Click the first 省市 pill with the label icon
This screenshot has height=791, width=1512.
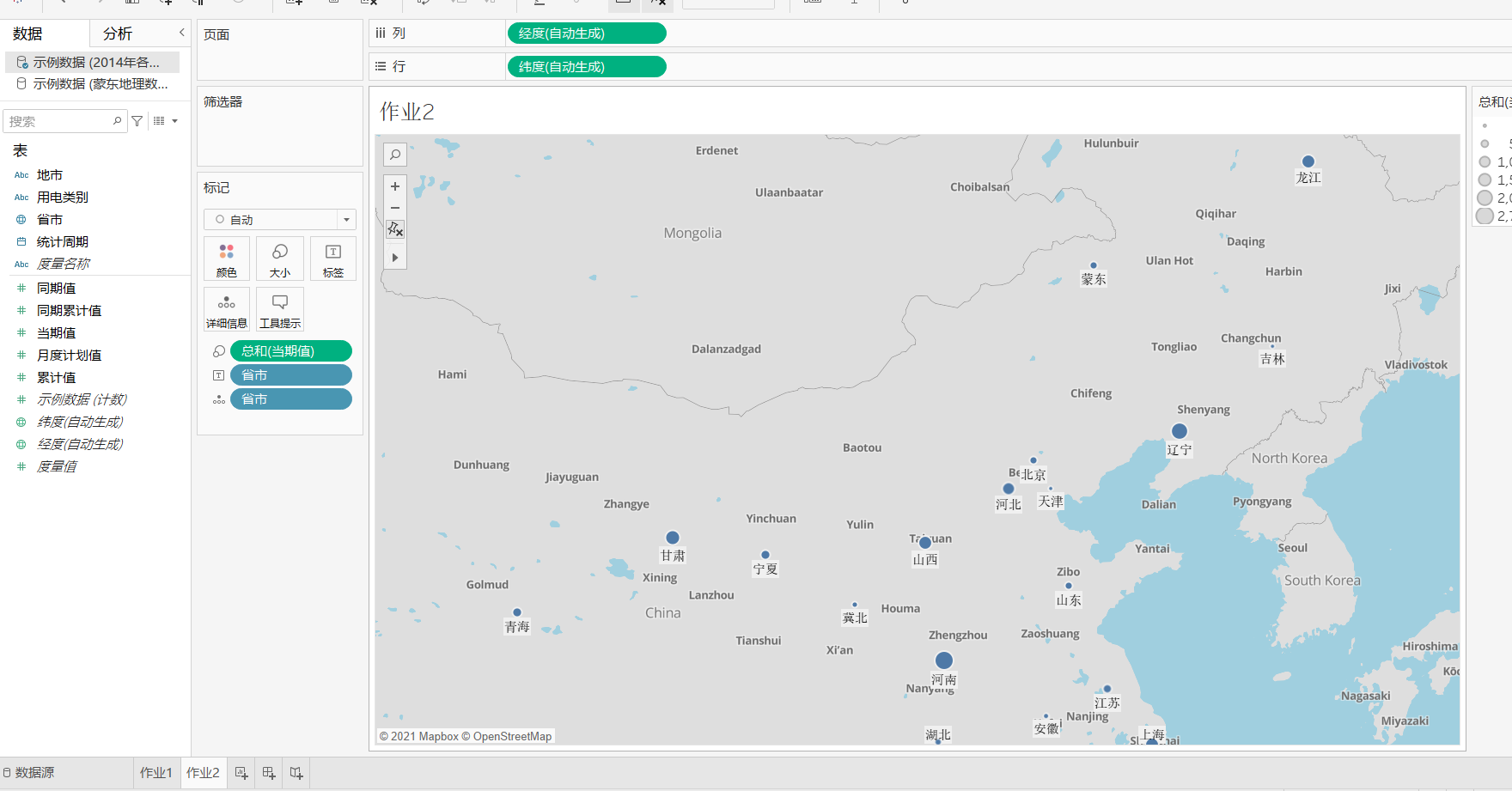click(291, 375)
